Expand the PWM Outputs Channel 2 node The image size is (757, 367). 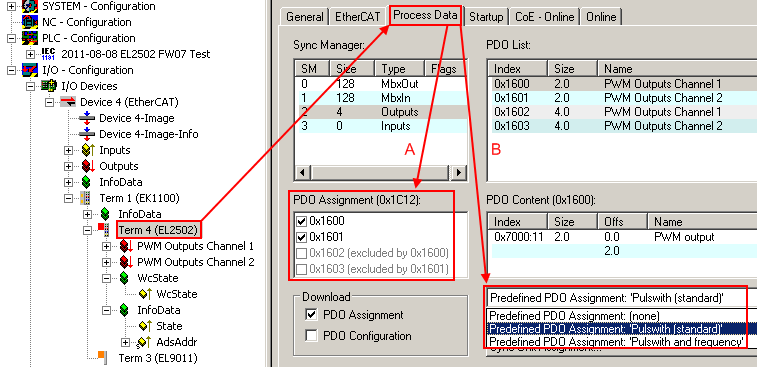point(106,262)
